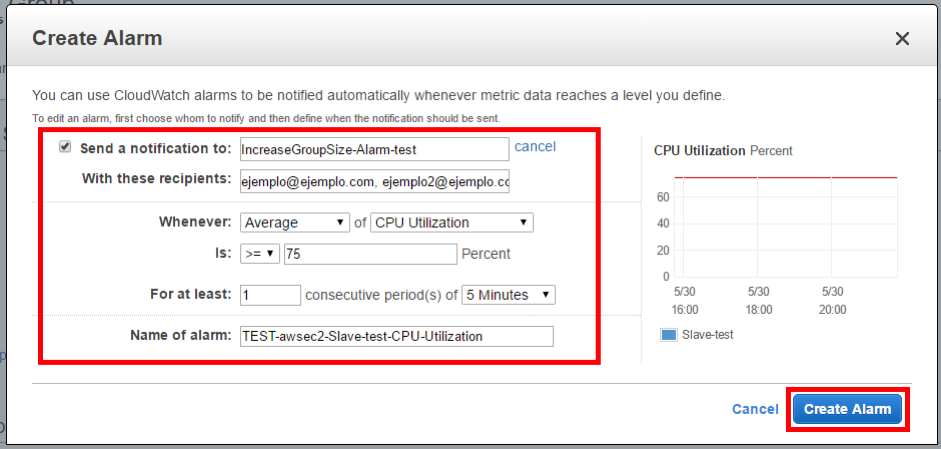
Task: Click the red threshold line in chart
Action: (785, 177)
